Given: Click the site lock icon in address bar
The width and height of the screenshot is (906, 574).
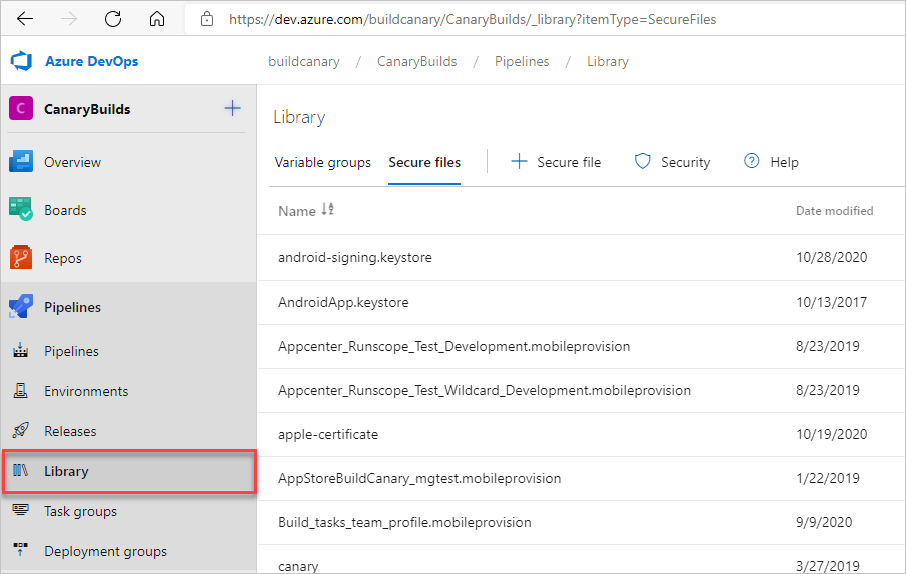Looking at the screenshot, I should [206, 20].
